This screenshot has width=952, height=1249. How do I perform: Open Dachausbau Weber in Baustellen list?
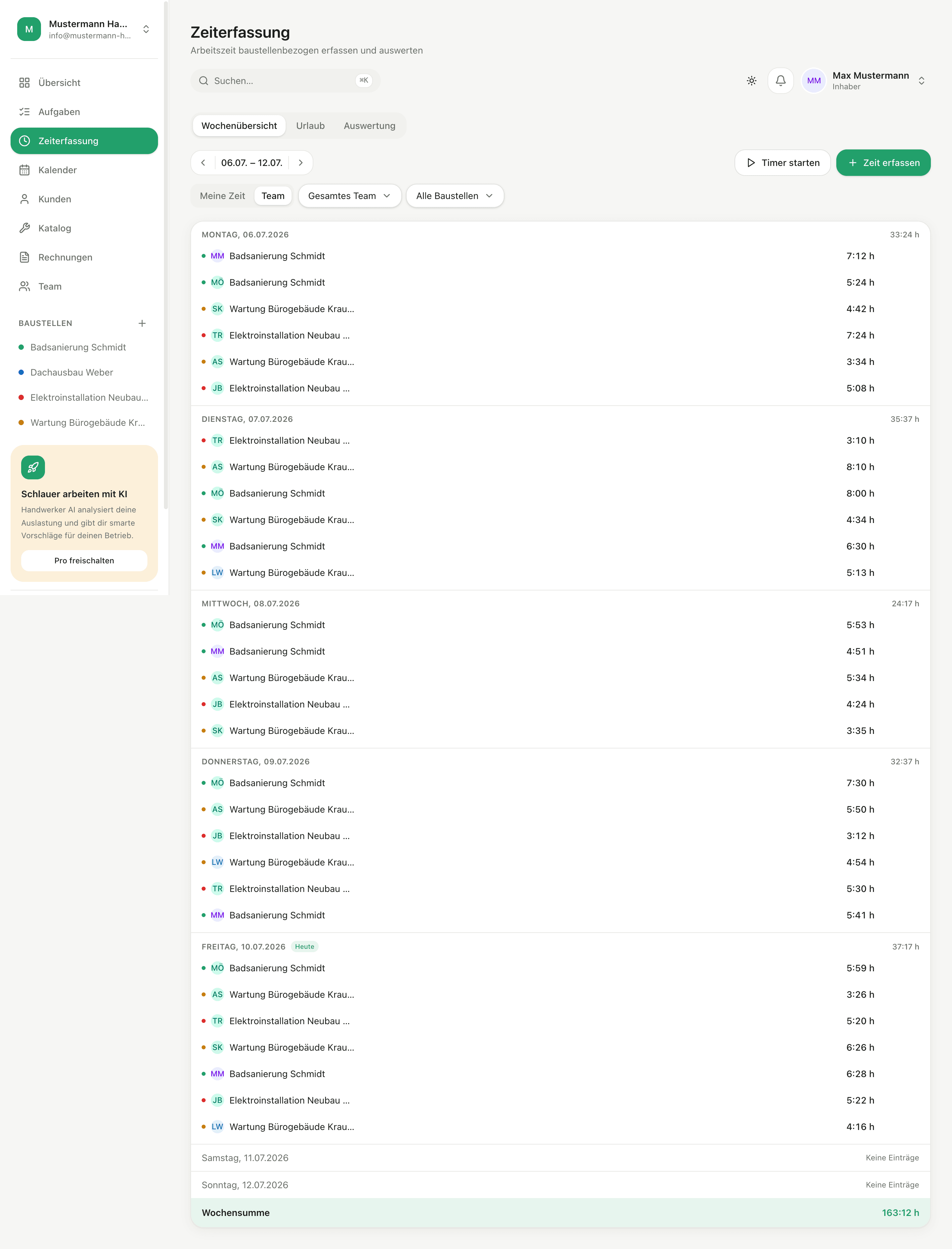pyautogui.click(x=84, y=372)
